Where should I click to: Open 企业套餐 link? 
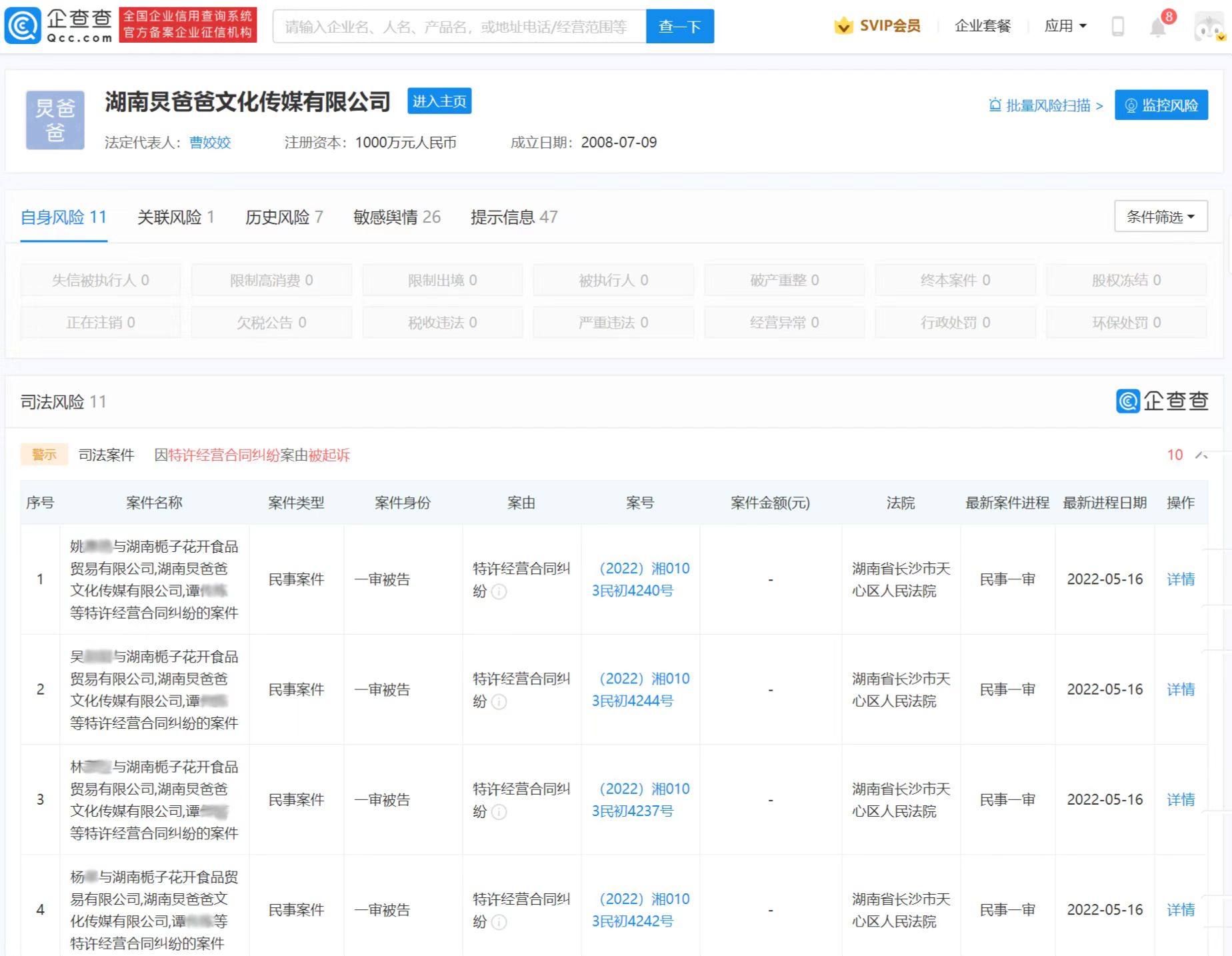pyautogui.click(x=983, y=26)
